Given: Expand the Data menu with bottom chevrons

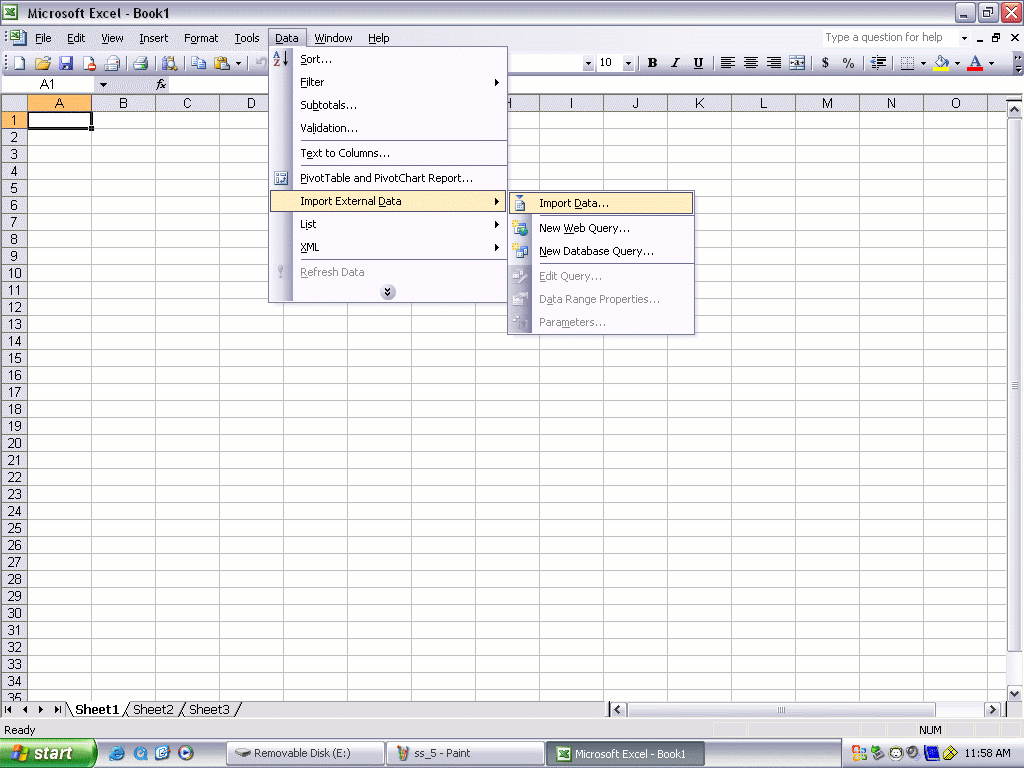Looking at the screenshot, I should pyautogui.click(x=388, y=292).
